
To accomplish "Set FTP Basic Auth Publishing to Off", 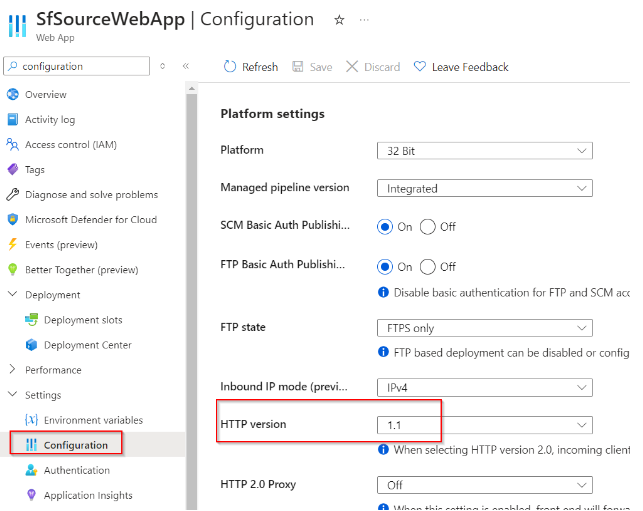I will coord(427,267).
